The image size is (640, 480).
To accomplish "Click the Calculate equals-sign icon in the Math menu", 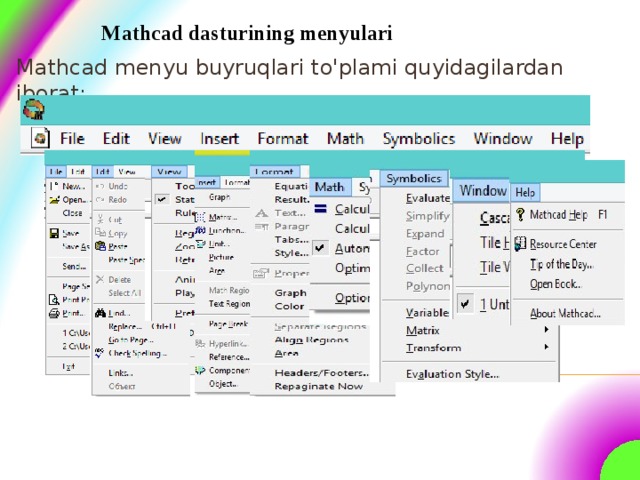I will pyautogui.click(x=320, y=209).
